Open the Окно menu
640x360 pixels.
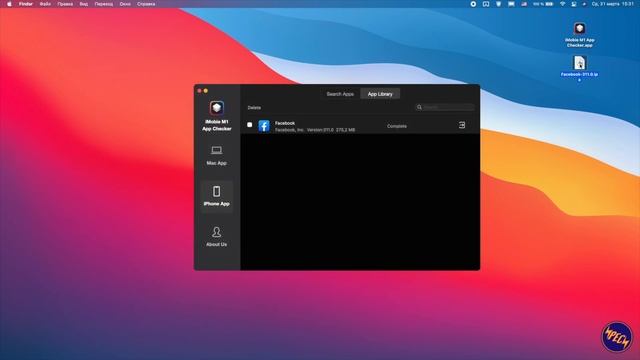click(x=125, y=4)
